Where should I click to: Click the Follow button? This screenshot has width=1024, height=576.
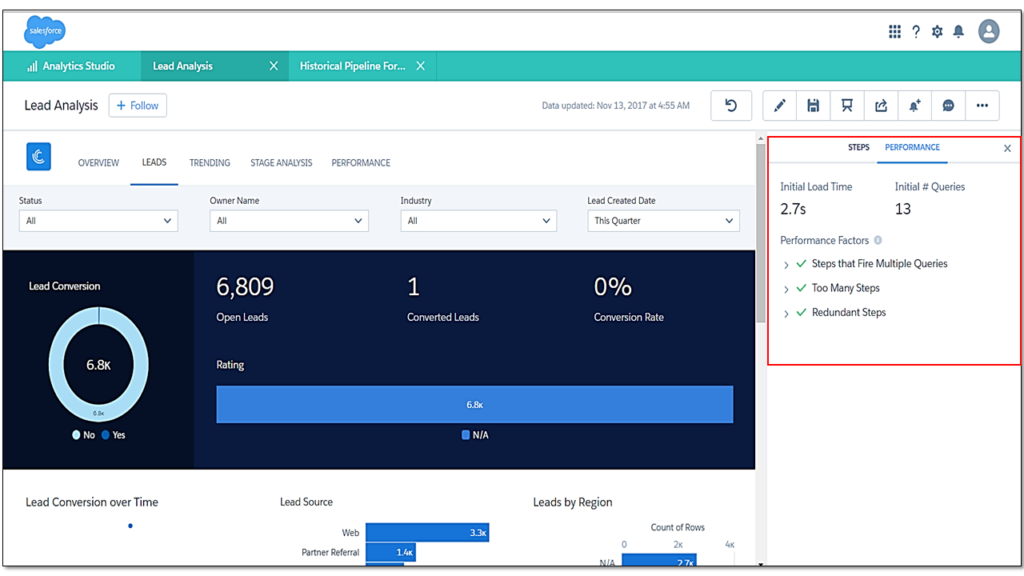coord(138,105)
